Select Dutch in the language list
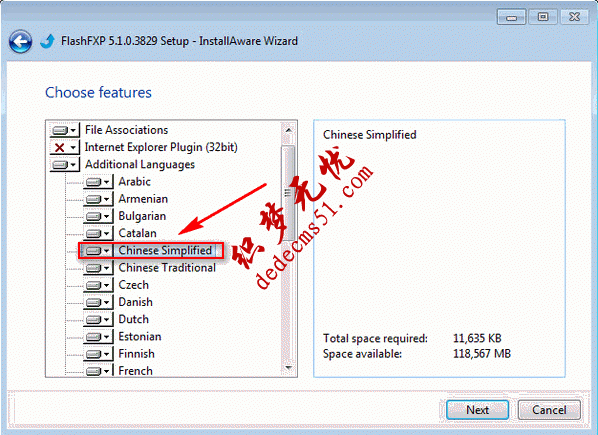Viewport: 598px width, 435px height. (133, 319)
